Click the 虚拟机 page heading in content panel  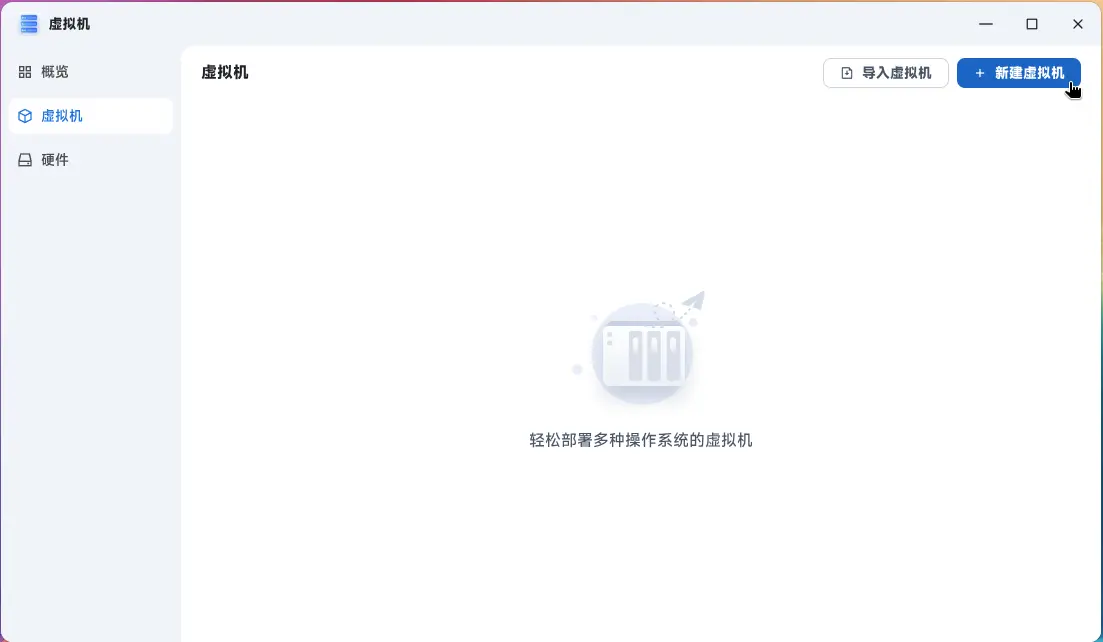pyautogui.click(x=225, y=72)
